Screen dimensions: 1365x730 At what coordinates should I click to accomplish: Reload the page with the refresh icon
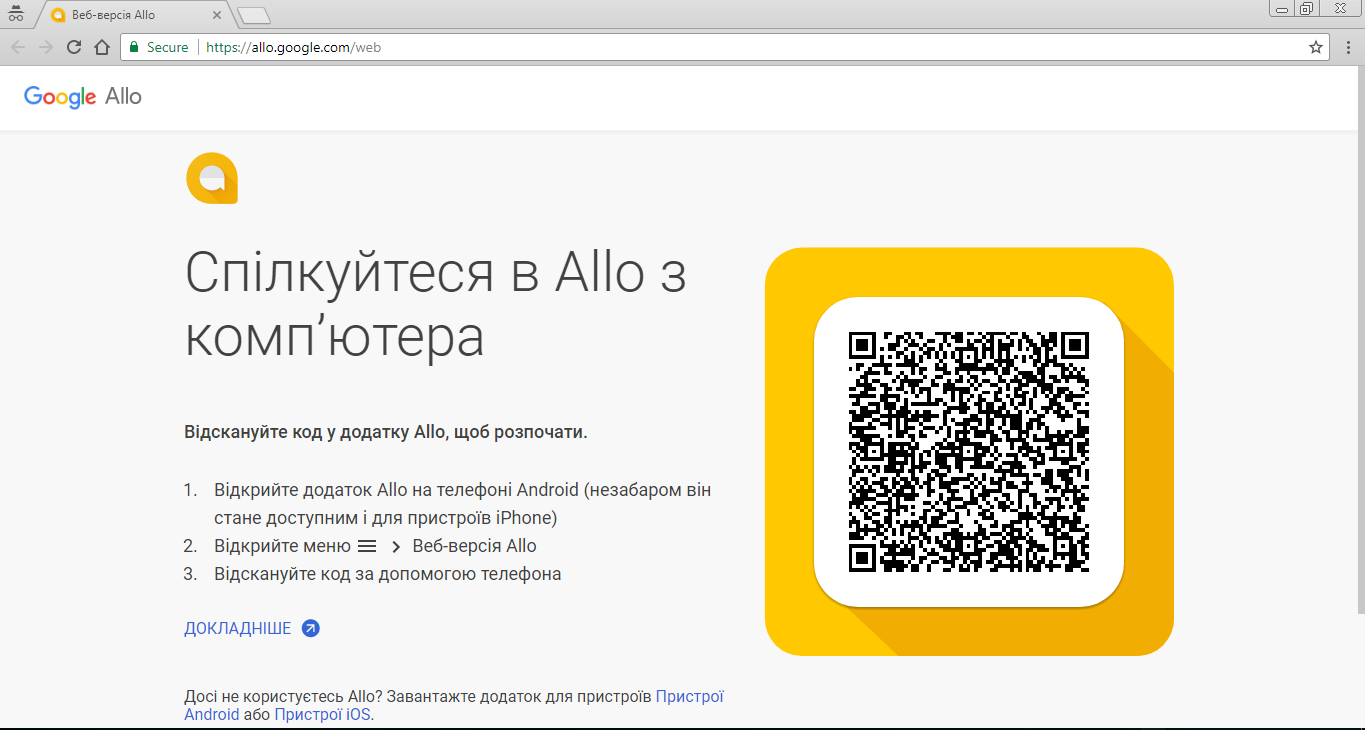point(73,47)
